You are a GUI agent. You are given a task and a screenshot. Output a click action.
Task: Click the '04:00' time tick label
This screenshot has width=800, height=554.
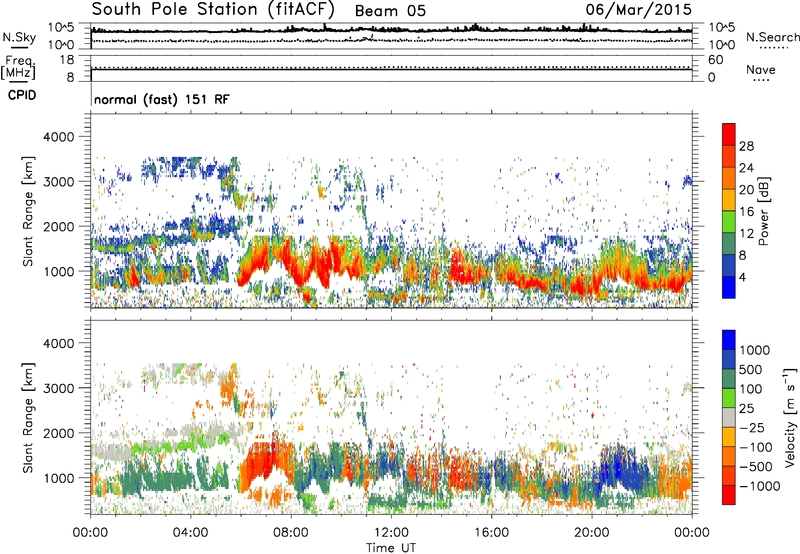[x=190, y=533]
